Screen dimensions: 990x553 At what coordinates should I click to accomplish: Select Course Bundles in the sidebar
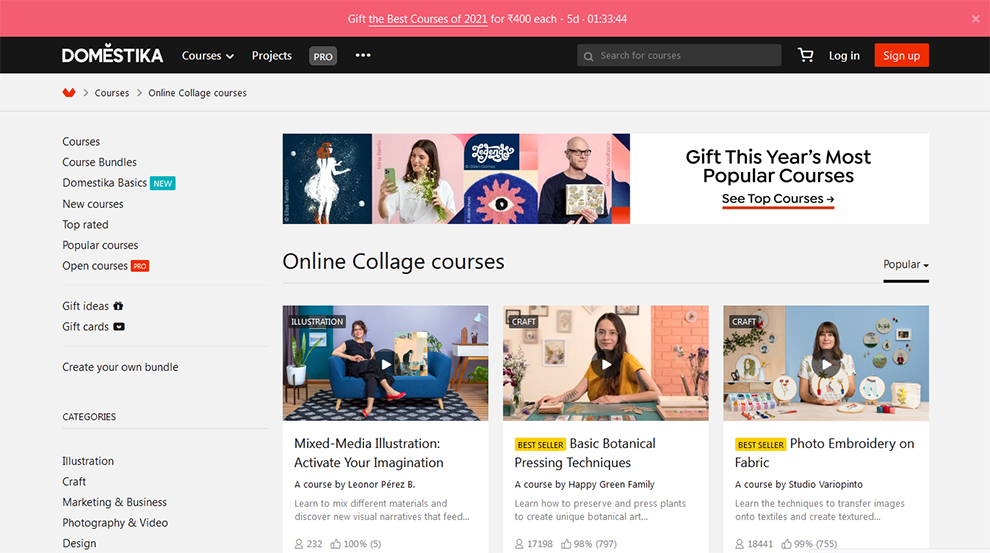click(x=99, y=162)
